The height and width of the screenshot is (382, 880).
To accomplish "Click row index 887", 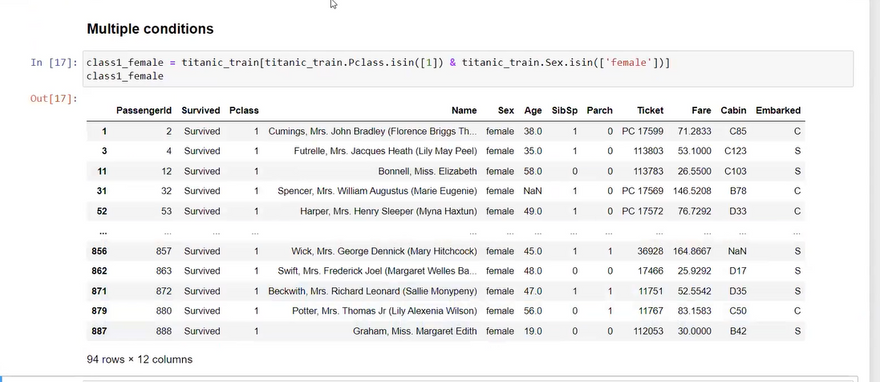I will 99,331.
